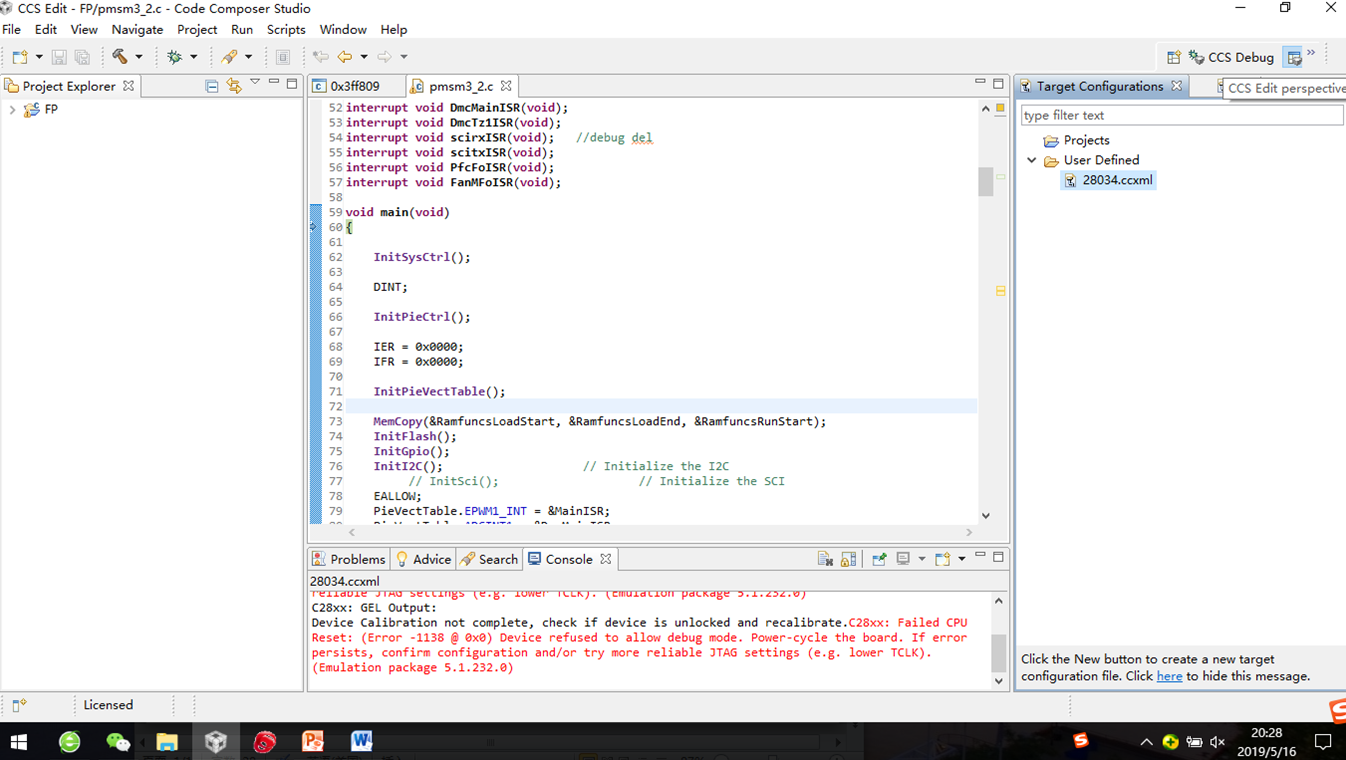The width and height of the screenshot is (1346, 760).
Task: Toggle Scroll Lock in the Console
Action: coord(848,559)
